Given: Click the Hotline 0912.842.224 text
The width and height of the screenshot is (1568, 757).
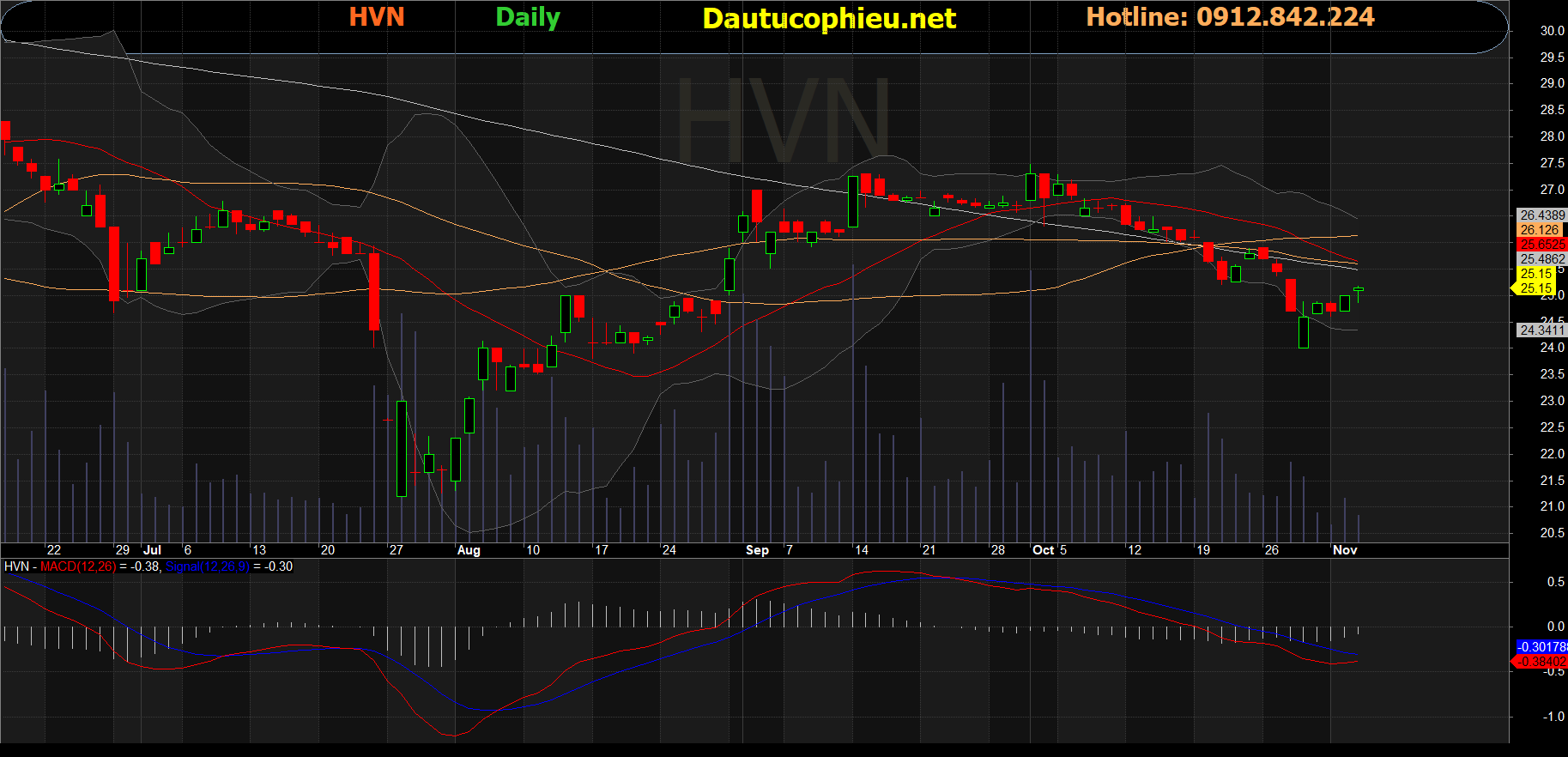Looking at the screenshot, I should click(x=1231, y=17).
